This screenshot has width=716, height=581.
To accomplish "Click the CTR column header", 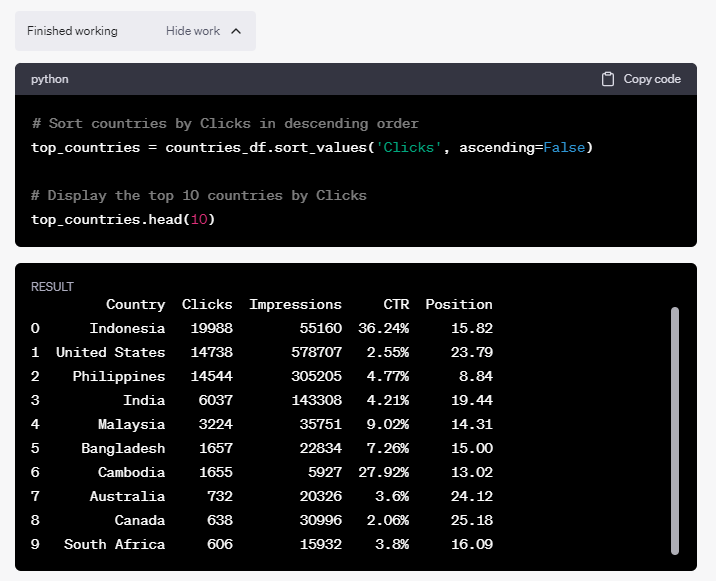I will click(396, 304).
